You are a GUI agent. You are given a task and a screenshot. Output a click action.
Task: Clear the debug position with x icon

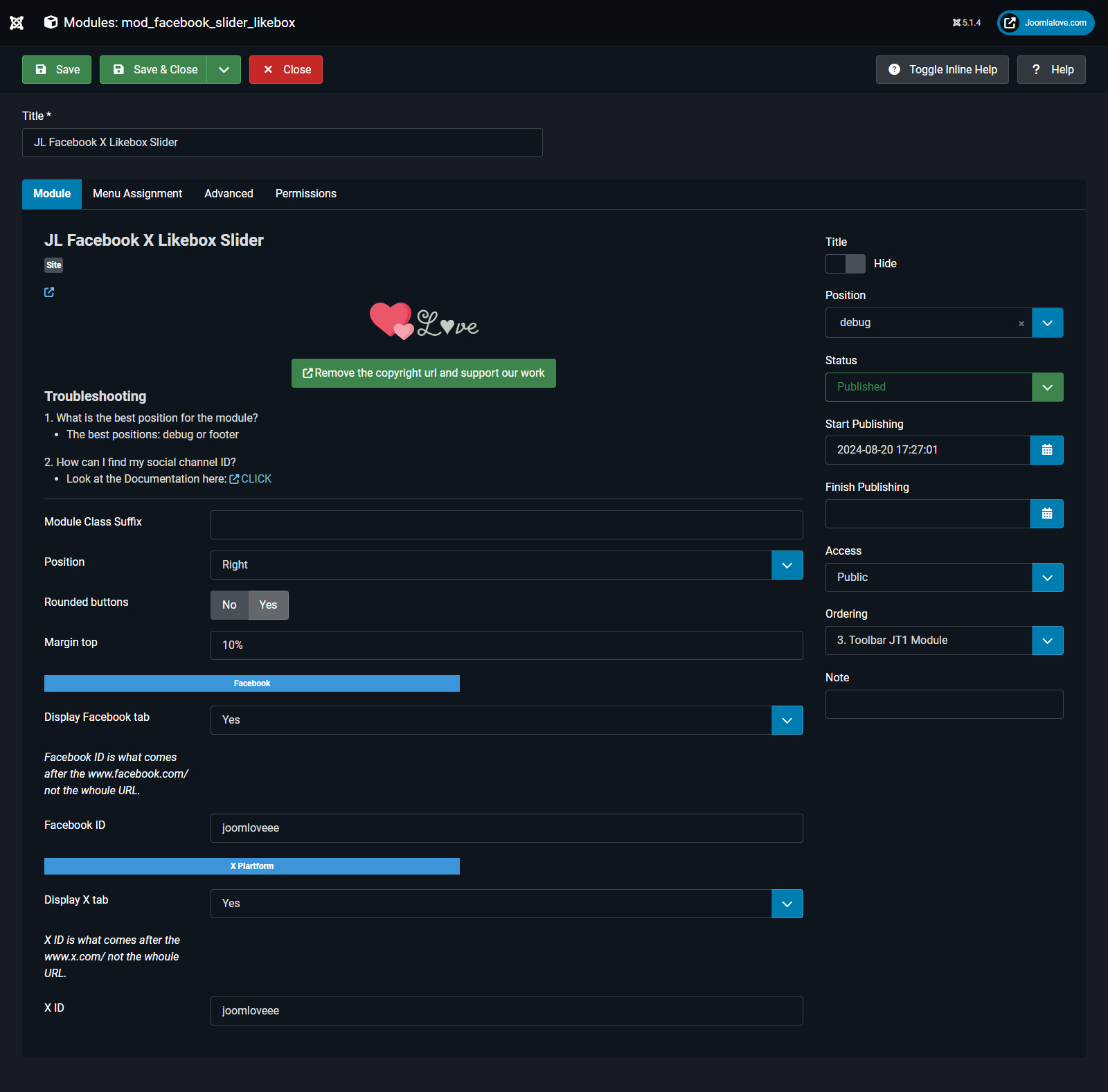[x=1021, y=323]
